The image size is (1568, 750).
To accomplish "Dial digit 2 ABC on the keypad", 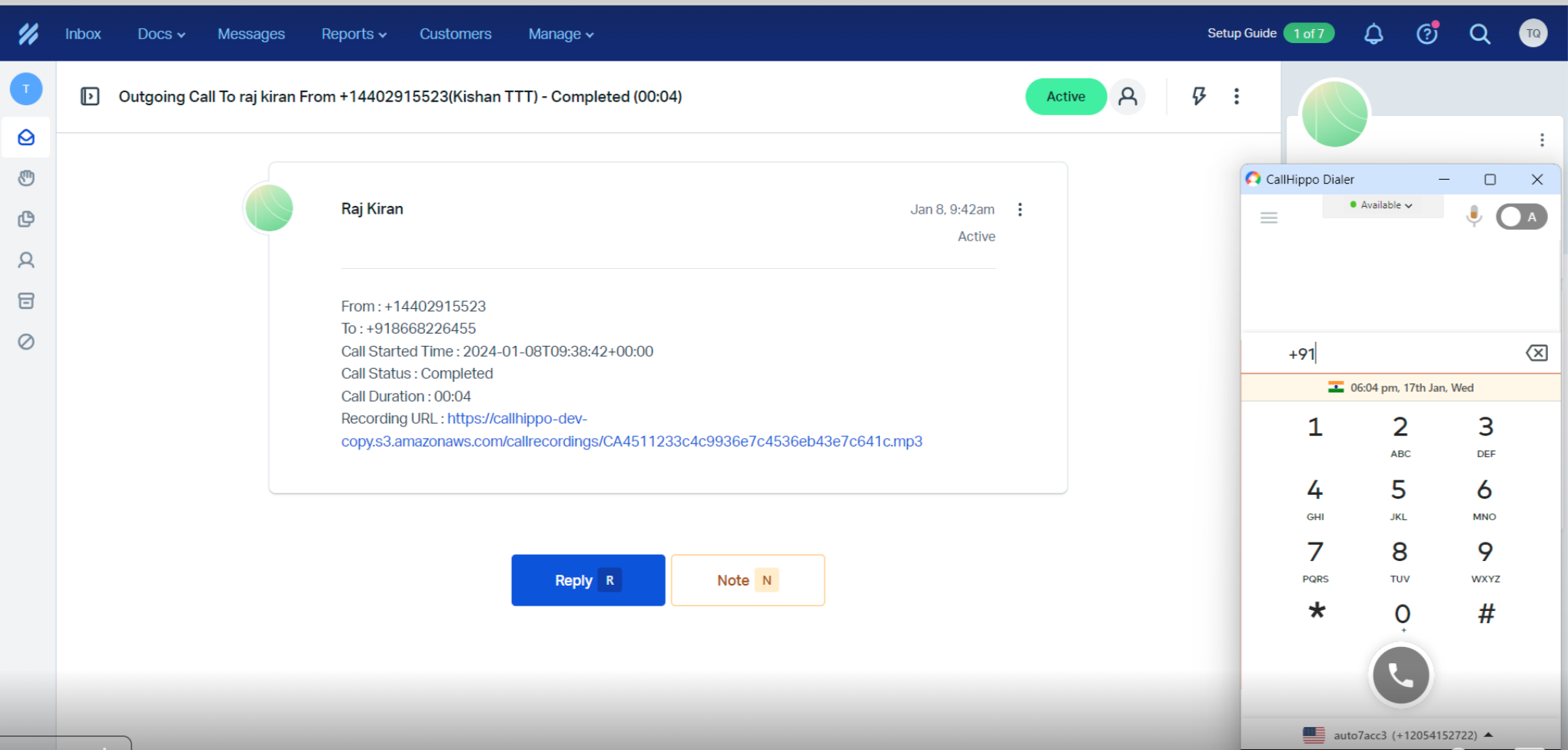I will pyautogui.click(x=1400, y=436).
